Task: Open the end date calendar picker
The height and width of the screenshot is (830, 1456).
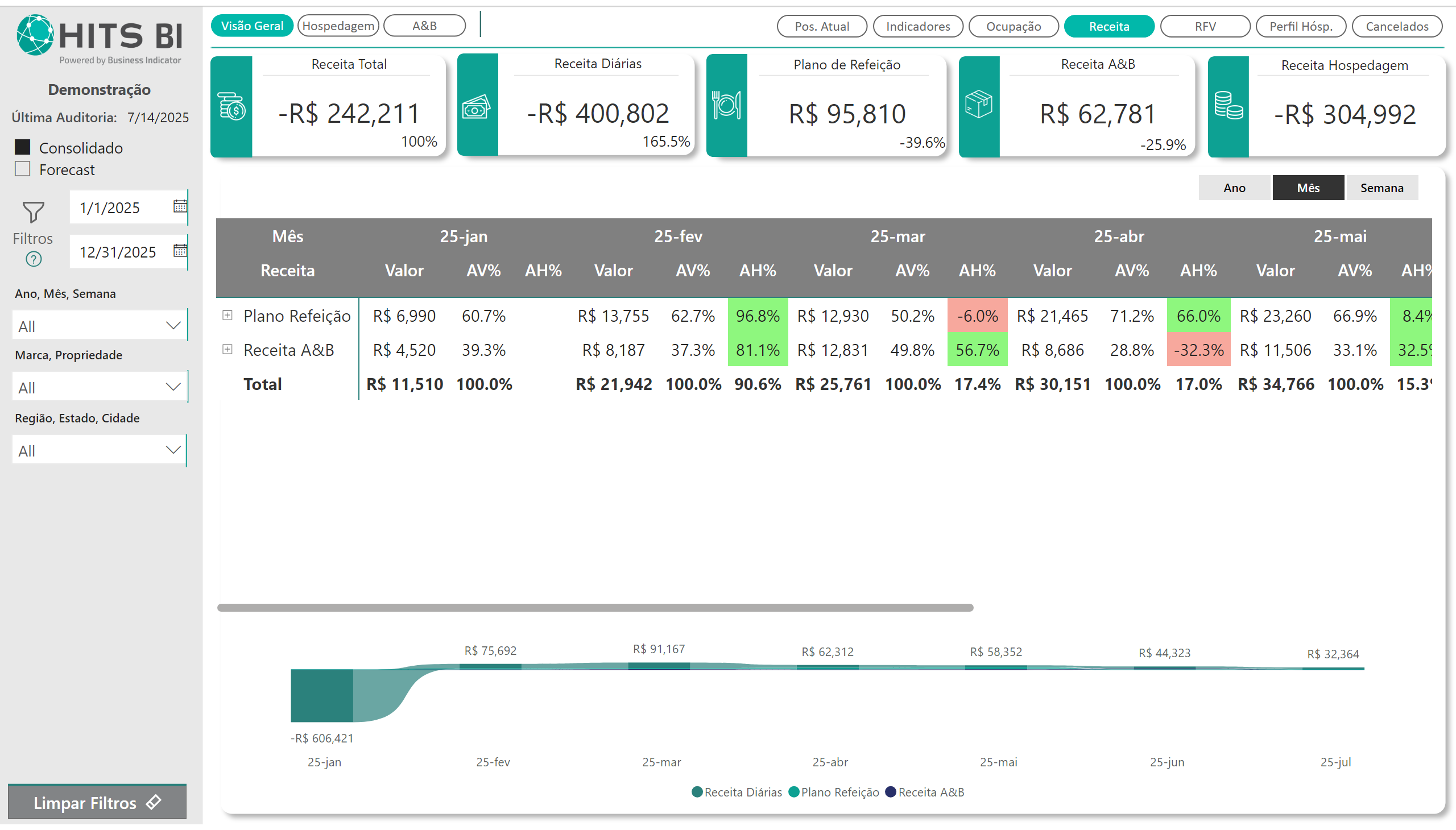Action: 180,251
